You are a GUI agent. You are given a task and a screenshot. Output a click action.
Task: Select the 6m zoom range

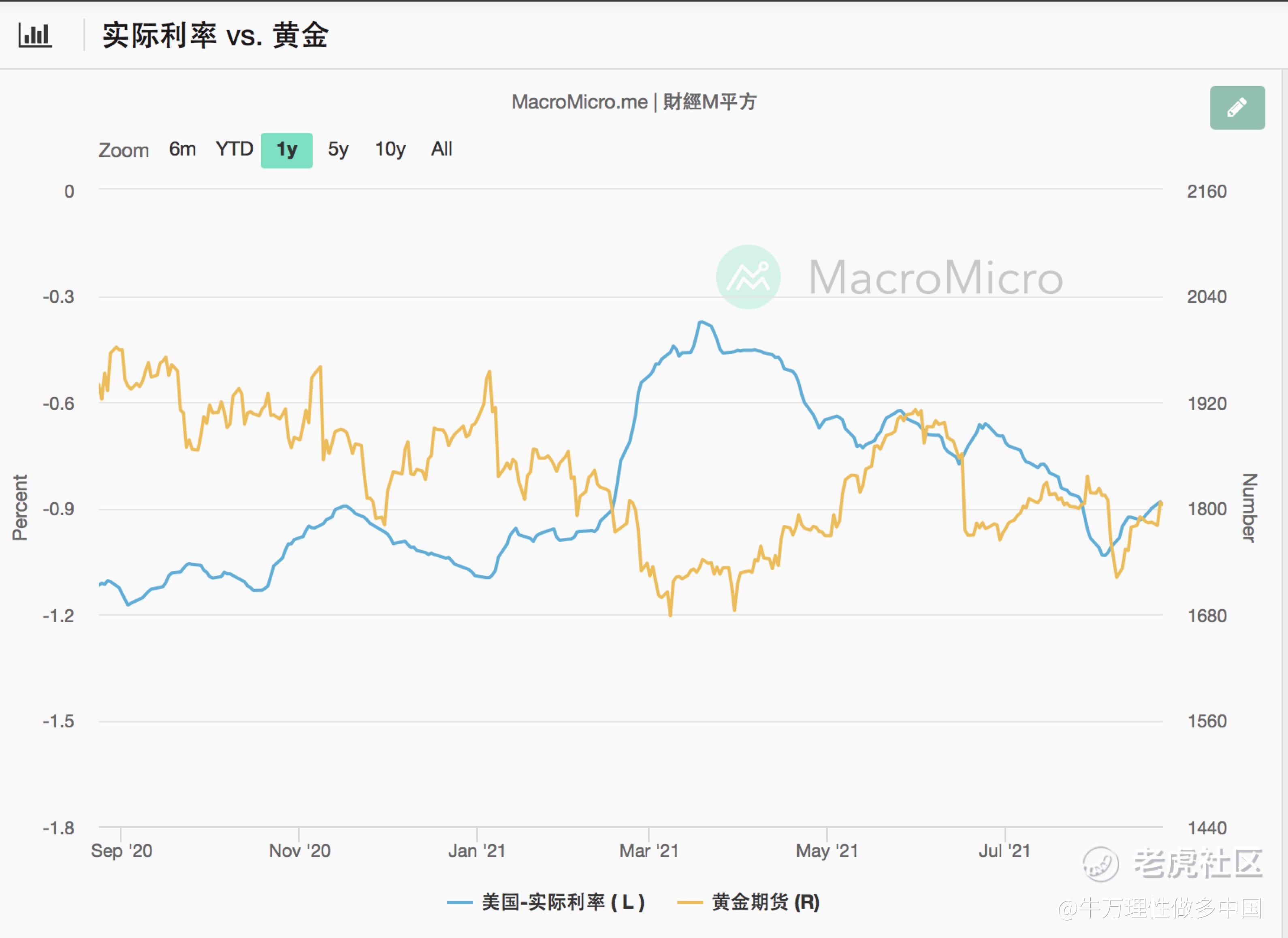(x=182, y=149)
